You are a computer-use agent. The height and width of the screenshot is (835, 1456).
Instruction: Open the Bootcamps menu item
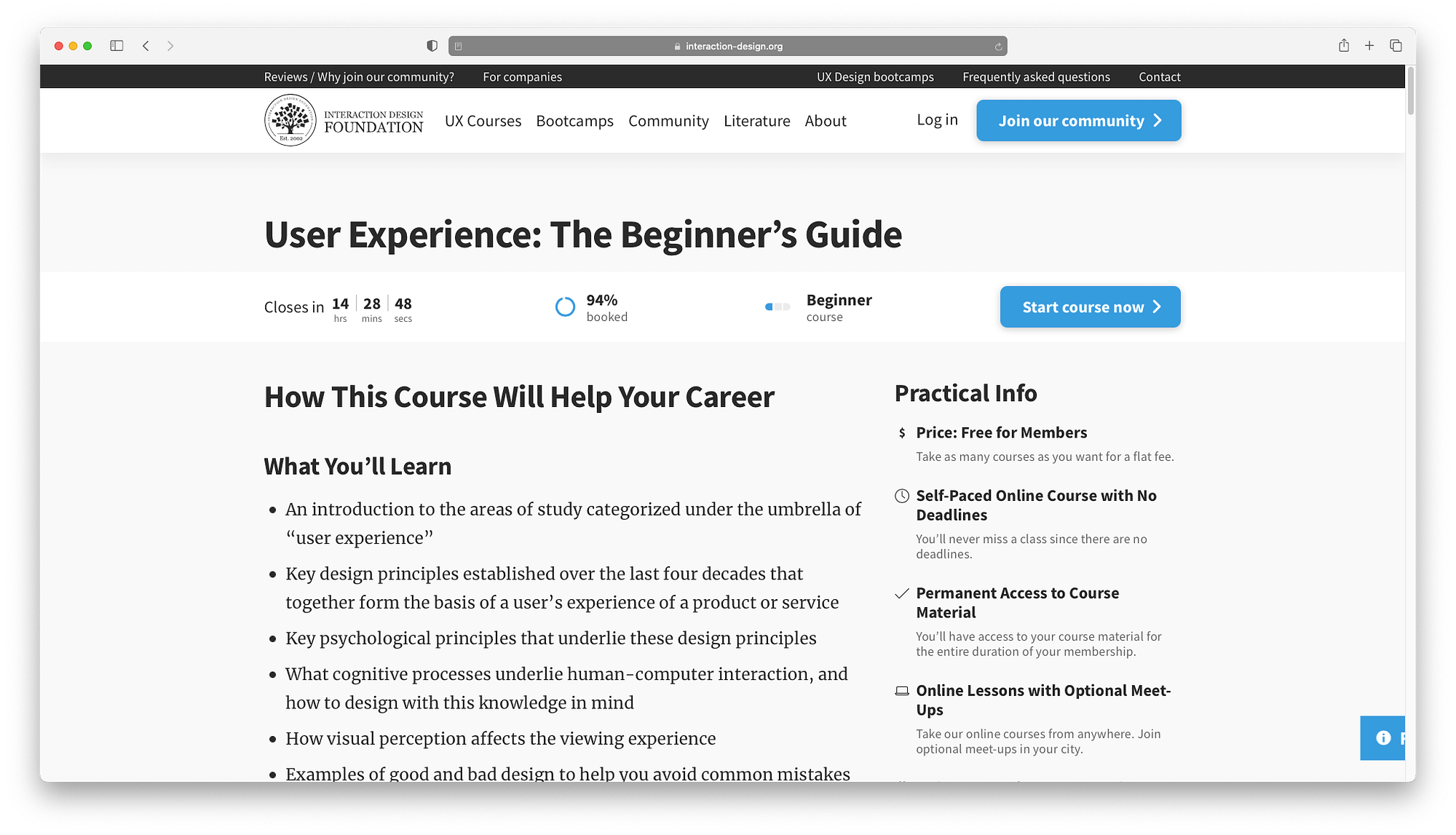click(x=574, y=120)
